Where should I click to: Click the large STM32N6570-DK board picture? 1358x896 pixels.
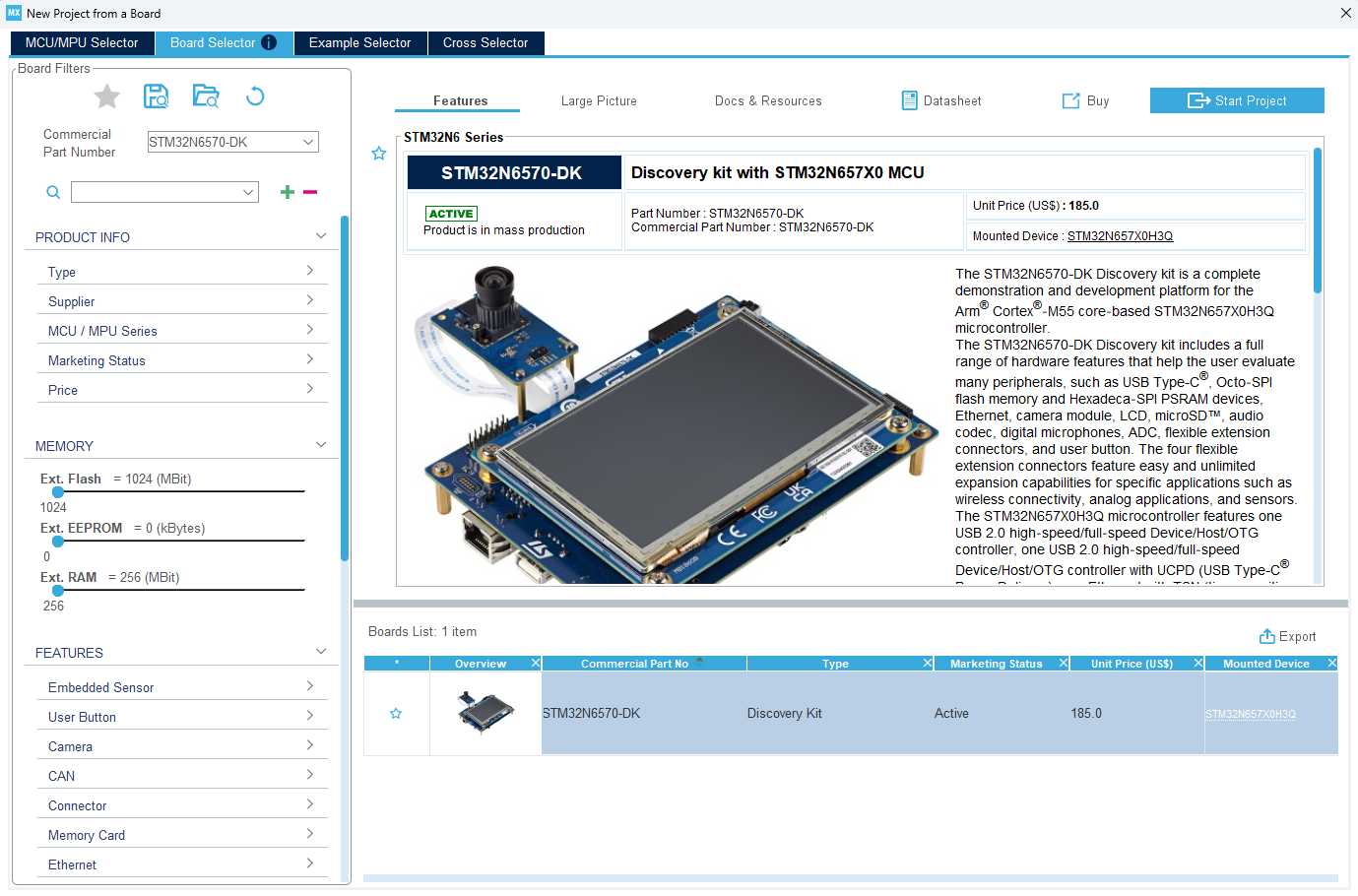675,423
